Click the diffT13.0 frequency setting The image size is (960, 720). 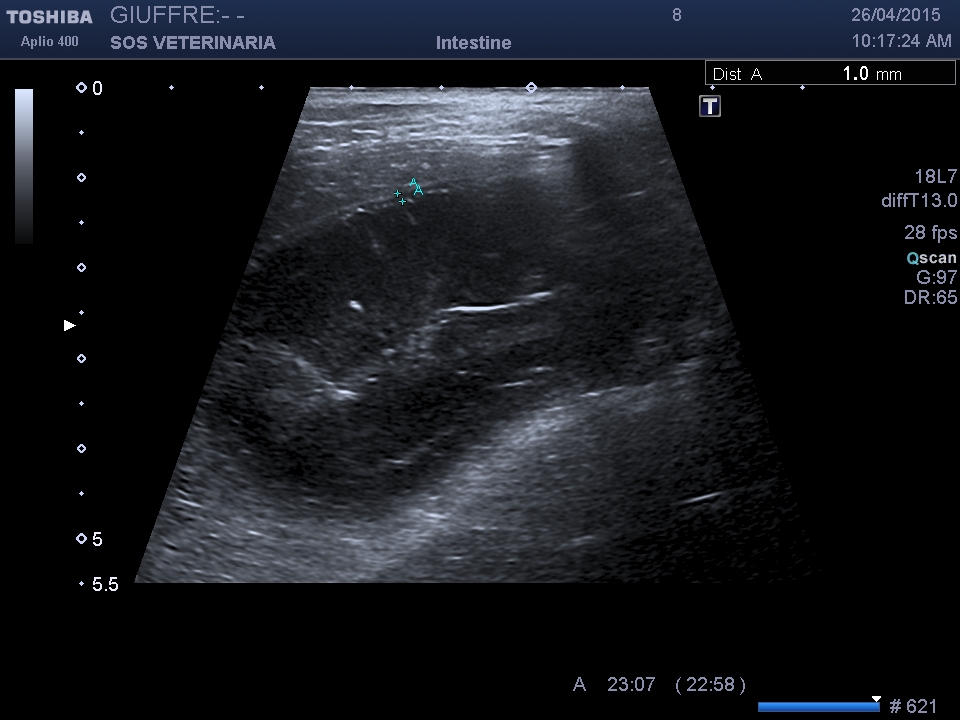918,201
